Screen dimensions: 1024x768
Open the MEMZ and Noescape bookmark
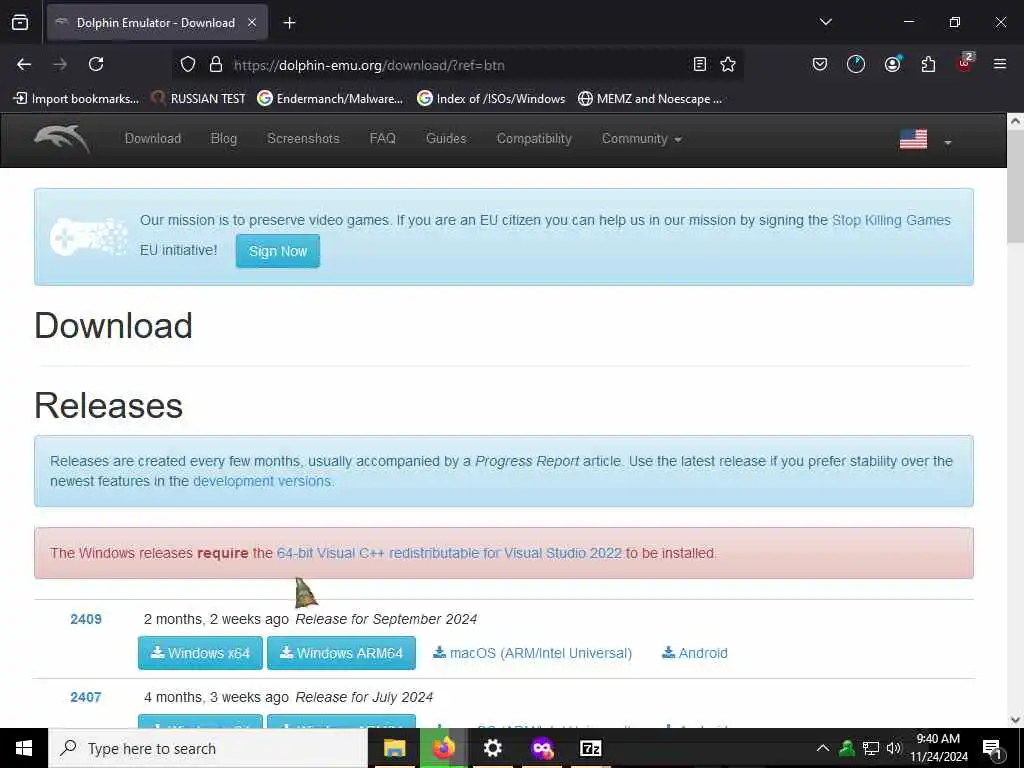coord(650,99)
